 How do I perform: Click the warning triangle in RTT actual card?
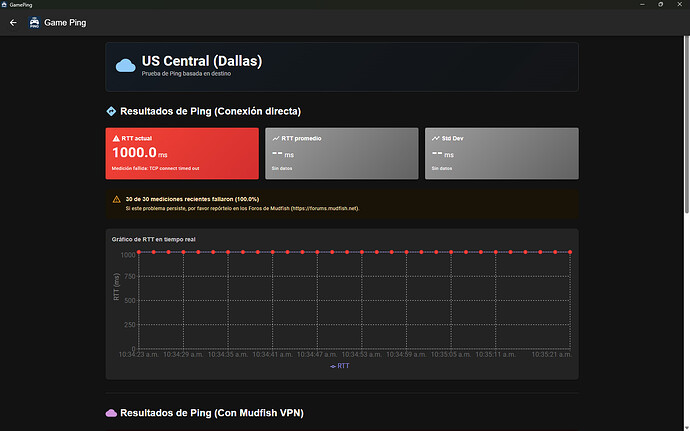(116, 138)
